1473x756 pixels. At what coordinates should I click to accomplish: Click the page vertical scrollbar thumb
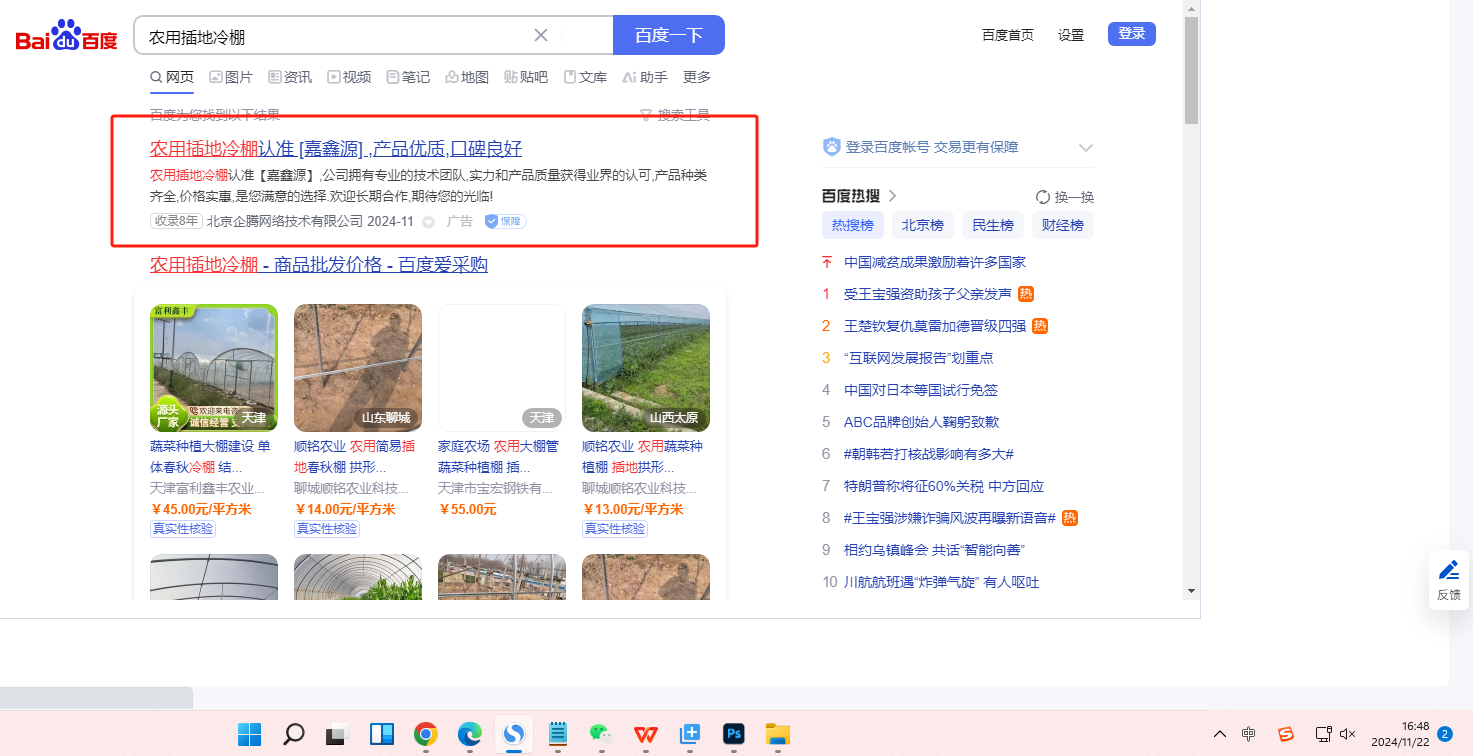1191,70
